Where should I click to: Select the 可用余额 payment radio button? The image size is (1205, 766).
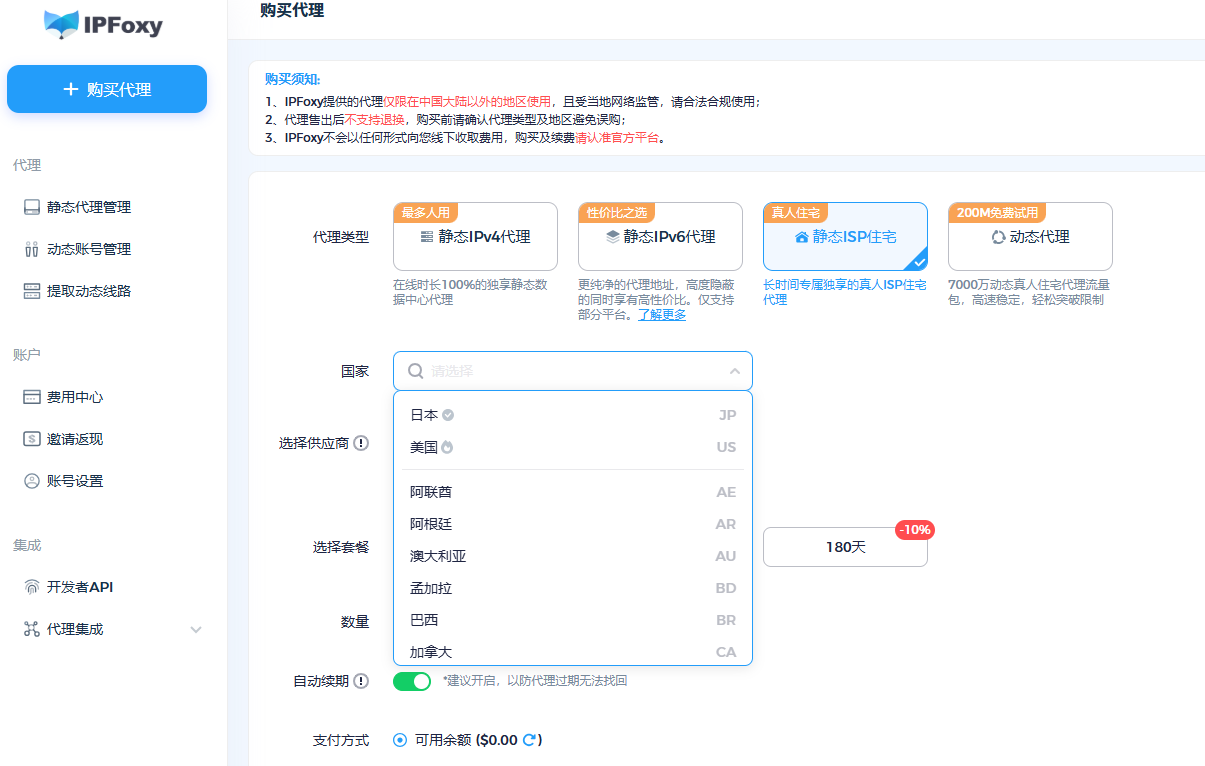pyautogui.click(x=400, y=740)
